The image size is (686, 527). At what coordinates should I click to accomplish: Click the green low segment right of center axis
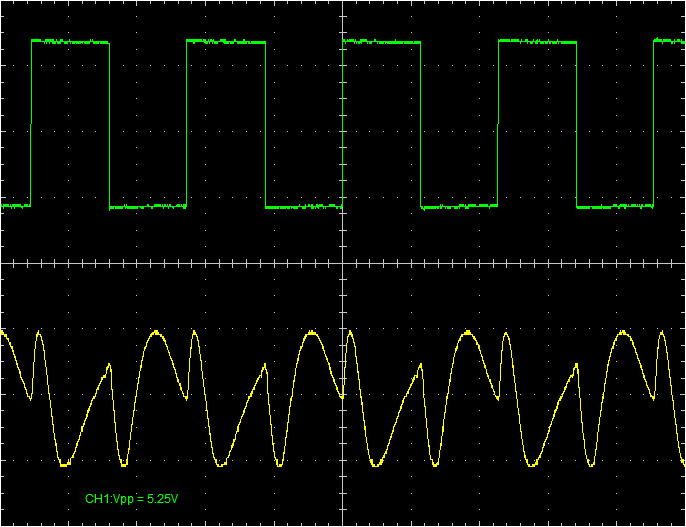(460, 206)
